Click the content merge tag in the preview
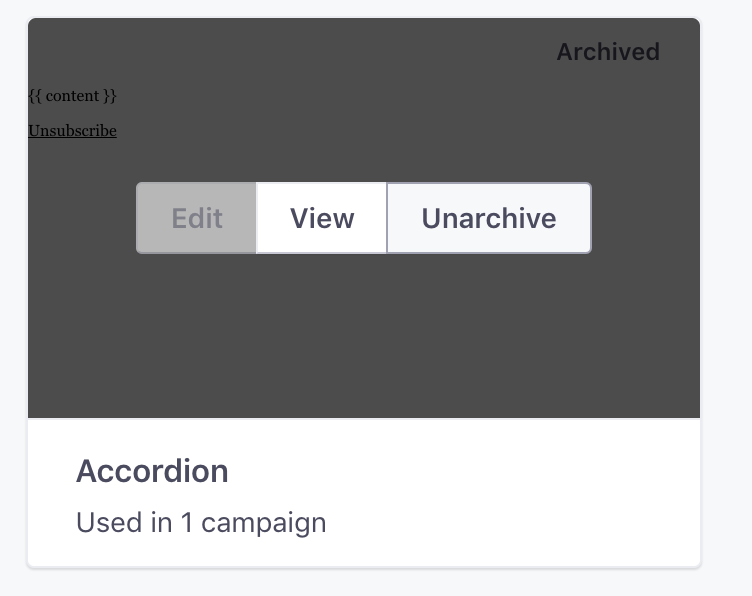Screen dimensions: 752x596 pyautogui.click(x=72, y=96)
